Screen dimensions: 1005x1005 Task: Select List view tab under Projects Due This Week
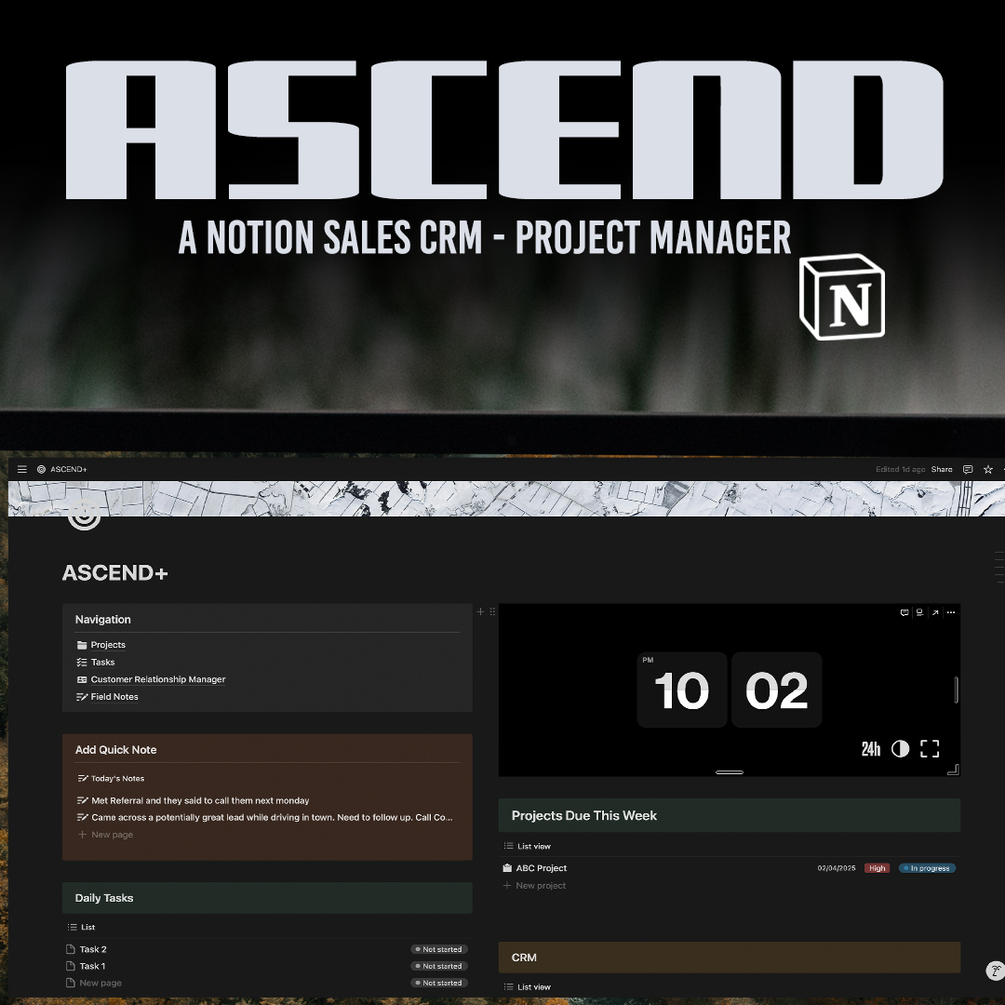point(527,847)
